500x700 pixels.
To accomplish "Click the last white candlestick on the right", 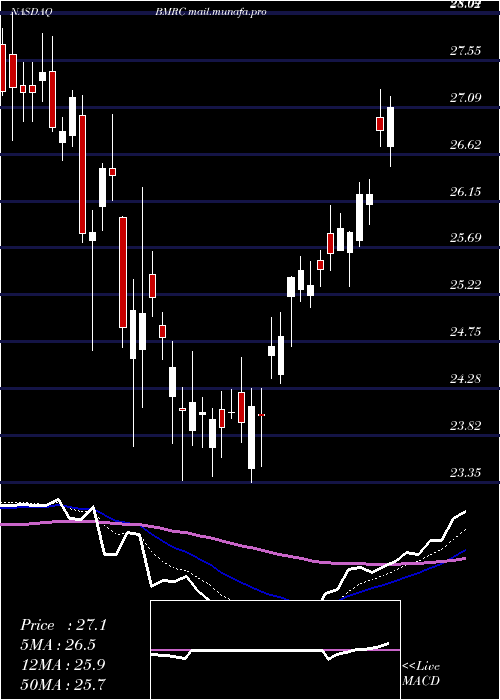I will (391, 127).
